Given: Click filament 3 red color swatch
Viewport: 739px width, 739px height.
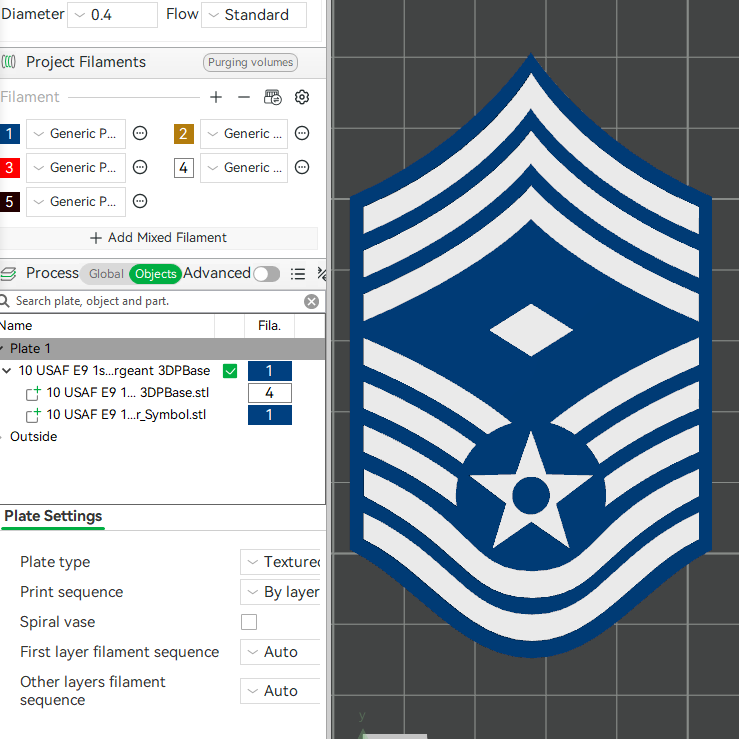Looking at the screenshot, I should pyautogui.click(x=9, y=168).
